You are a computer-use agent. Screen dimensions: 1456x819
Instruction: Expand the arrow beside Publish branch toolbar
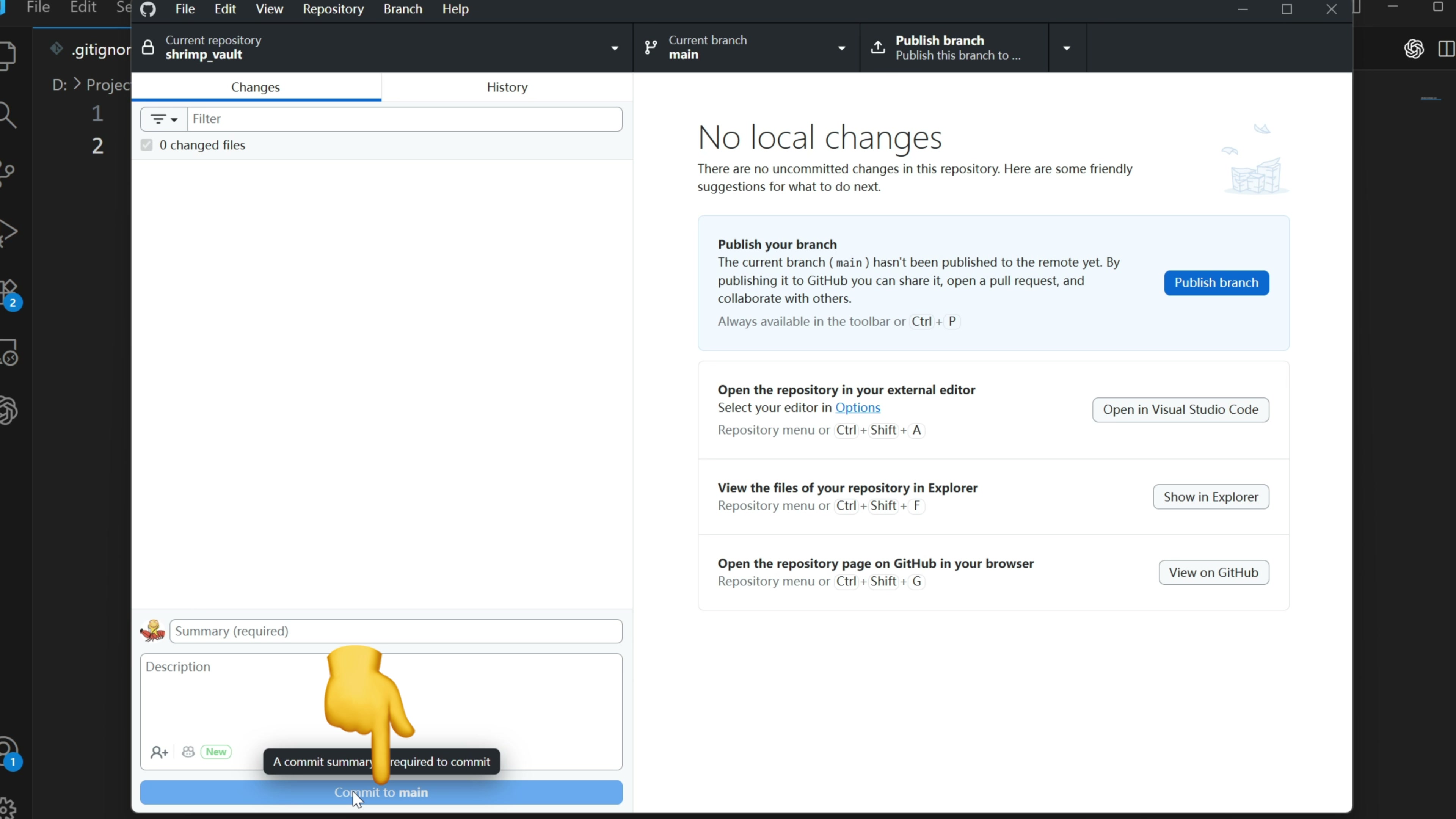pos(1067,48)
